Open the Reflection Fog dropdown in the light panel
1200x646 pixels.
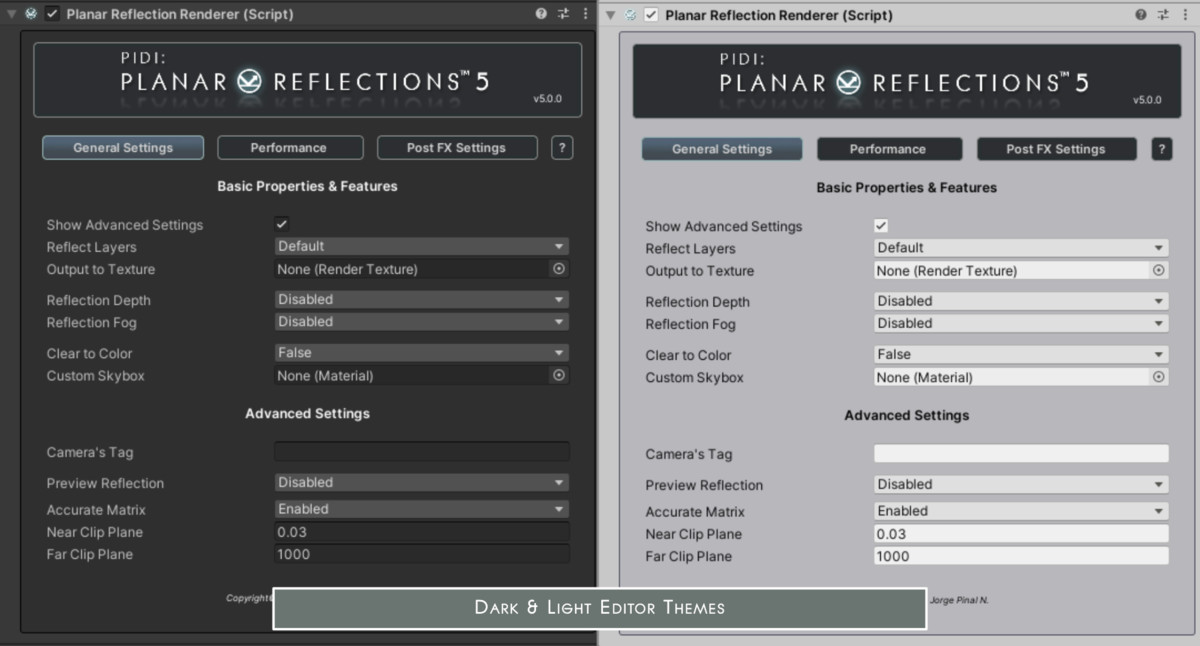1021,323
